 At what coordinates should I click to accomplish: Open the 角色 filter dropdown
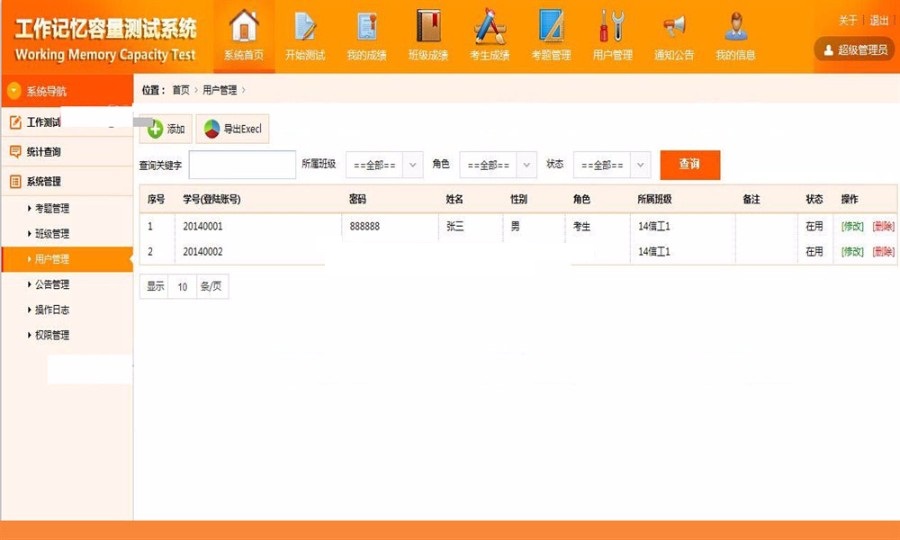(498, 165)
